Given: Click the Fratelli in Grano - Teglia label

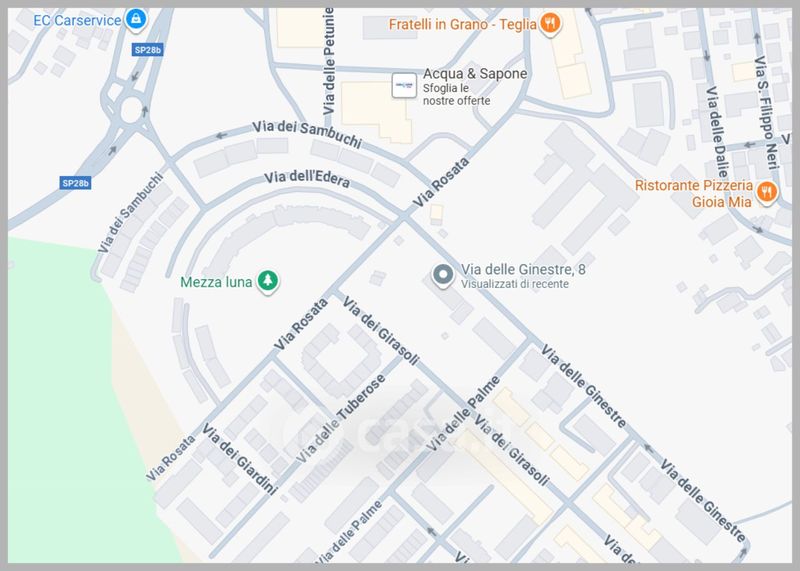Looking at the screenshot, I should tap(463, 24).
